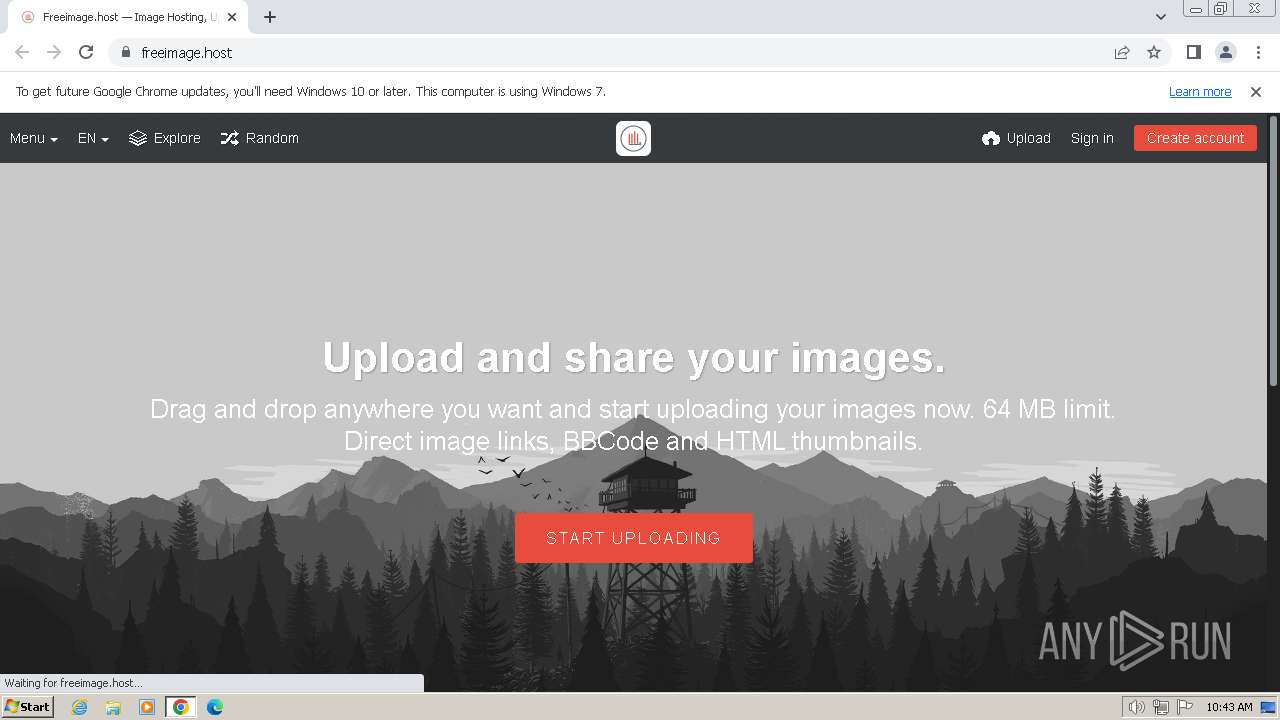Open Windows Media Player from the taskbar

tap(147, 707)
